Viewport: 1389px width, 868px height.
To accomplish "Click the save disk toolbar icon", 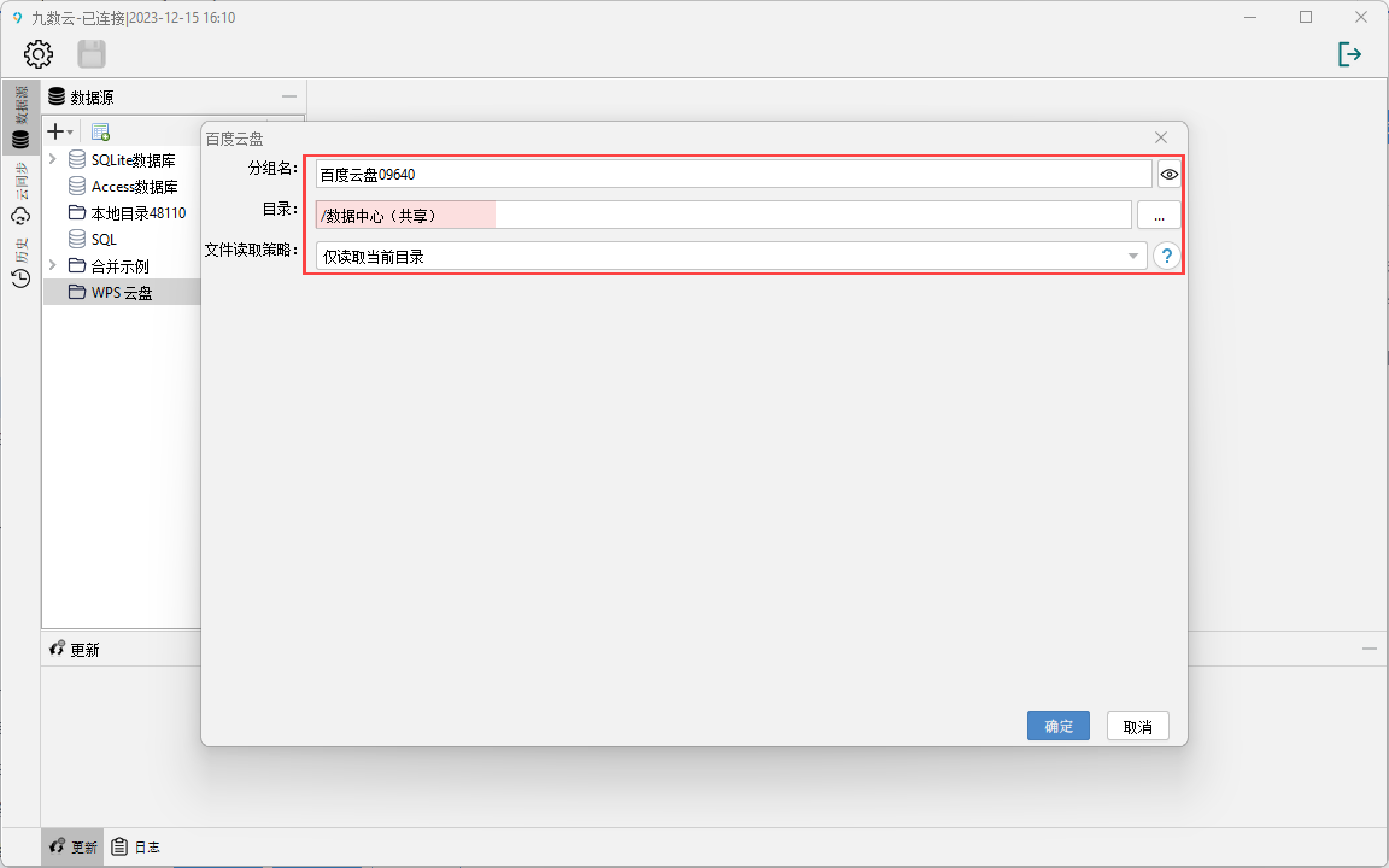I will tap(91, 54).
